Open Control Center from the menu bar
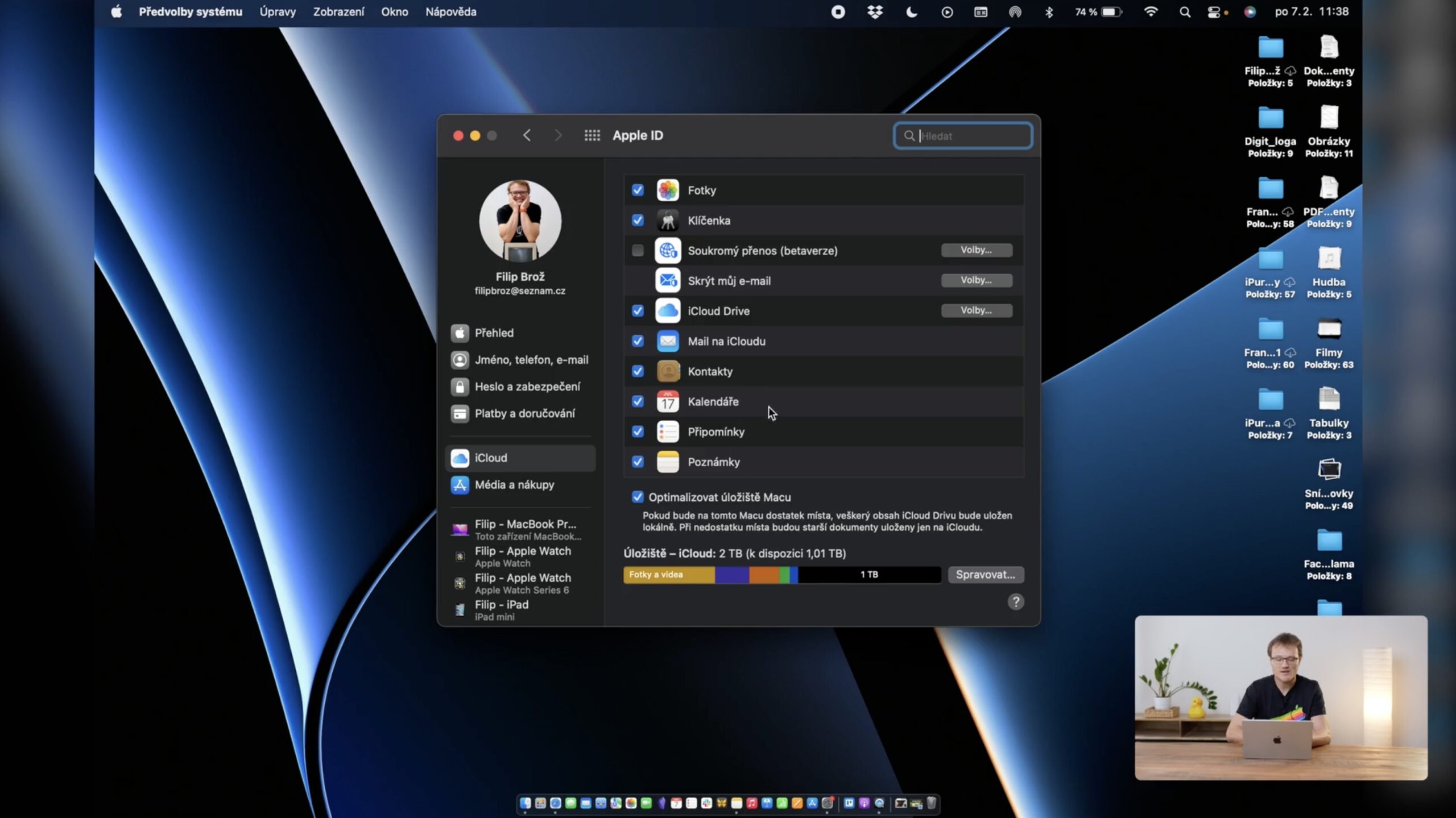The image size is (1456, 818). coord(1214,12)
